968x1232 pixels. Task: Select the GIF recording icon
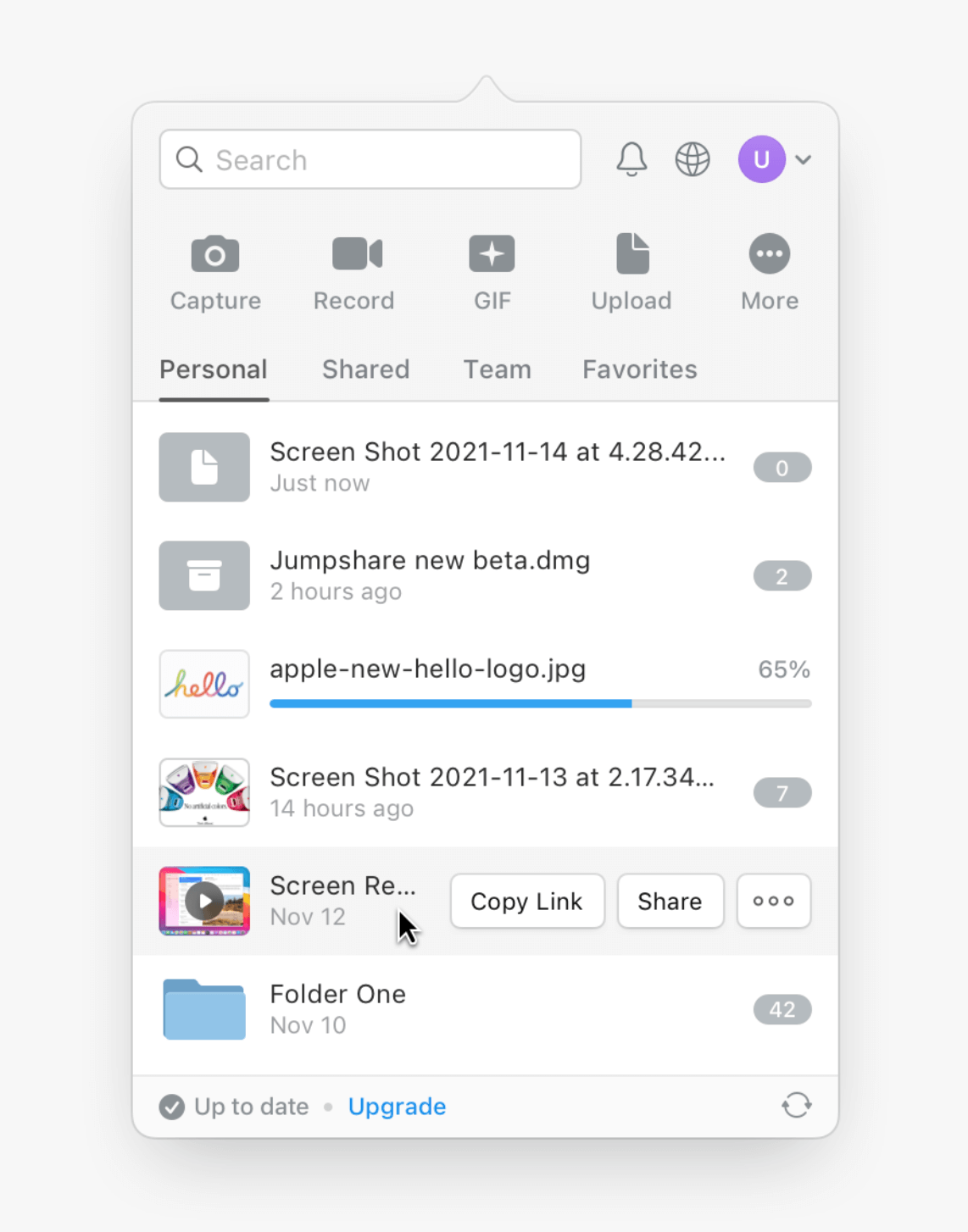[x=492, y=254]
